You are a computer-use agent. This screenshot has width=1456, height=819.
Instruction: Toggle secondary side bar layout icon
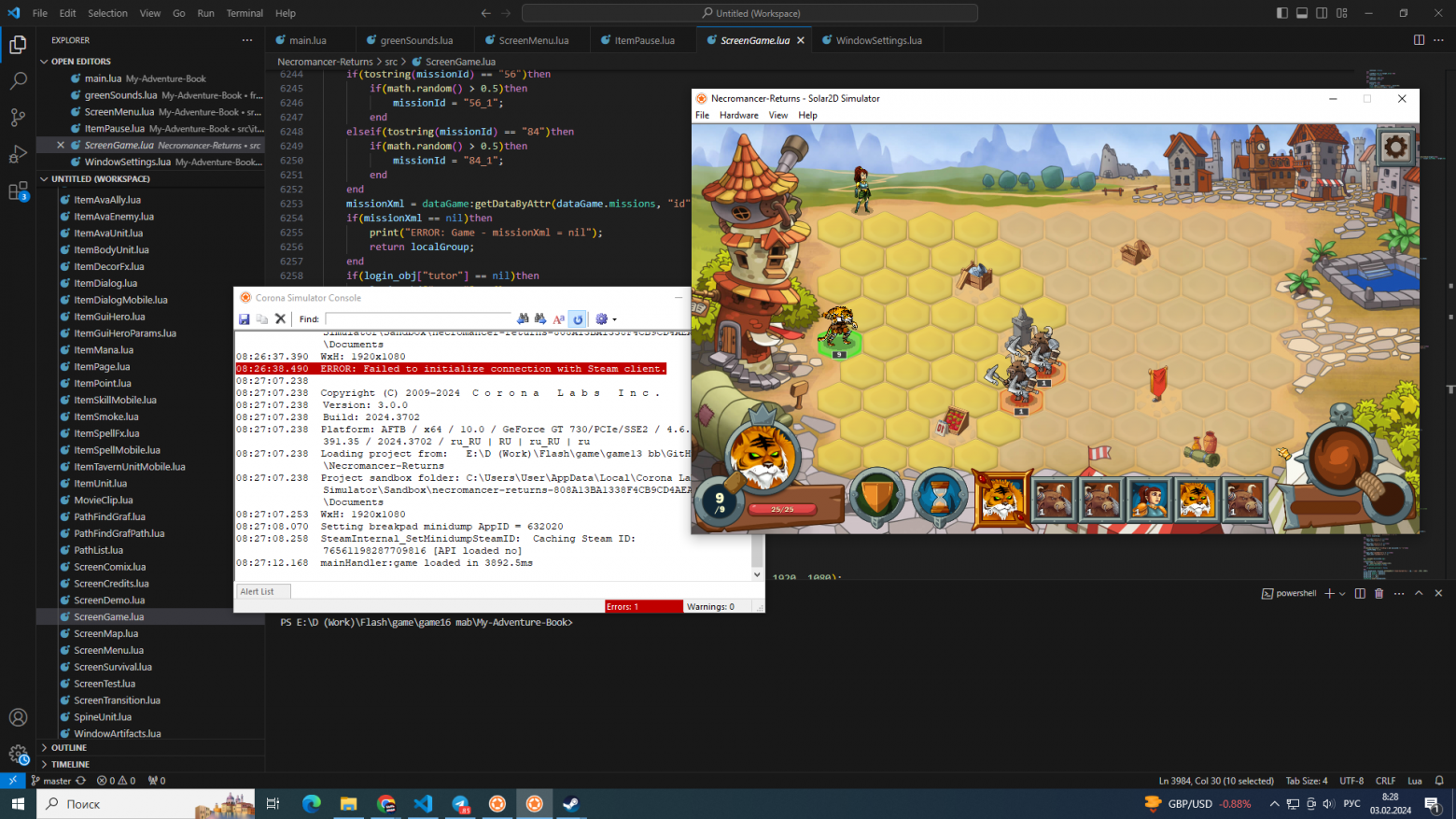[1322, 13]
